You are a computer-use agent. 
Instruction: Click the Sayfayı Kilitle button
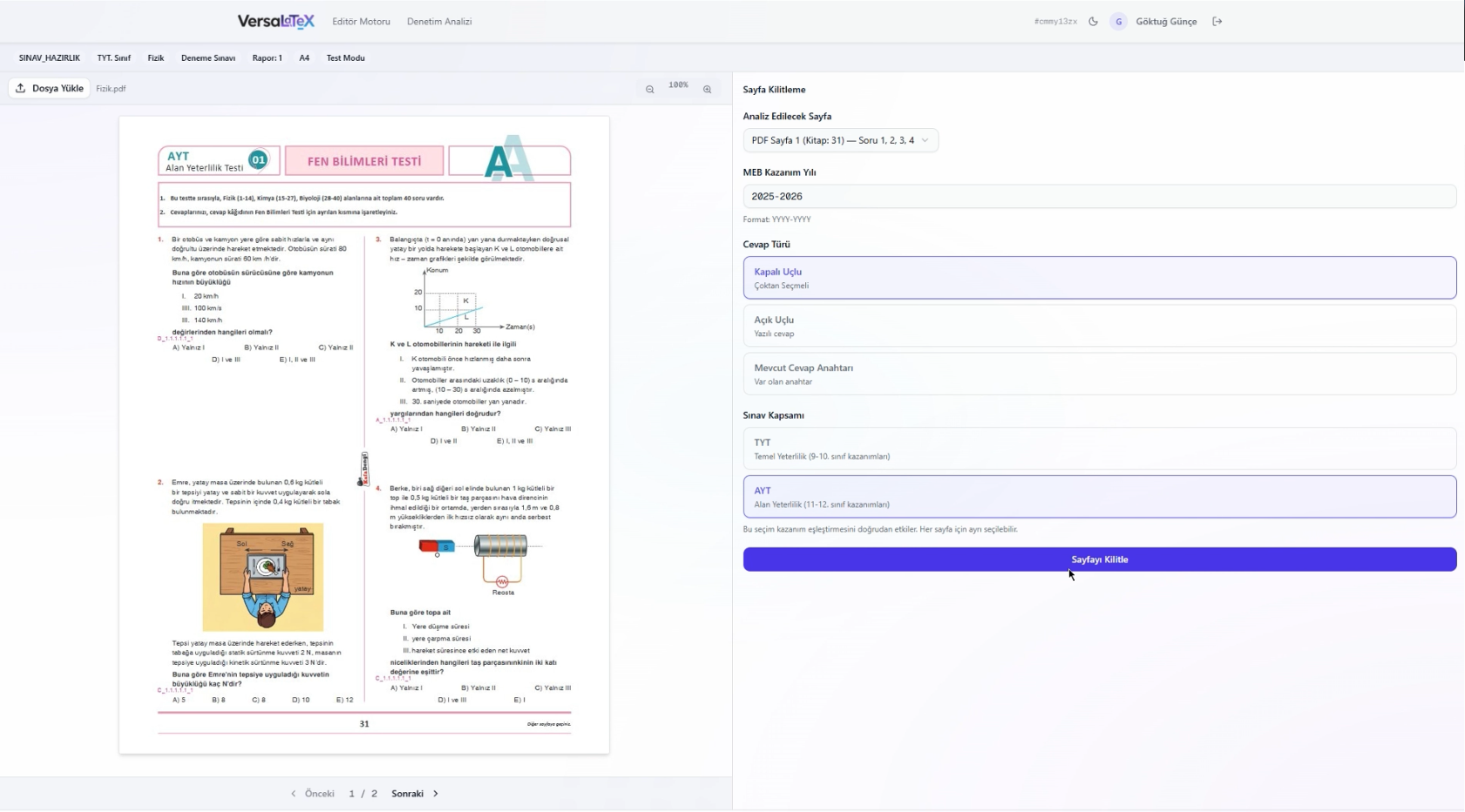(x=1099, y=559)
